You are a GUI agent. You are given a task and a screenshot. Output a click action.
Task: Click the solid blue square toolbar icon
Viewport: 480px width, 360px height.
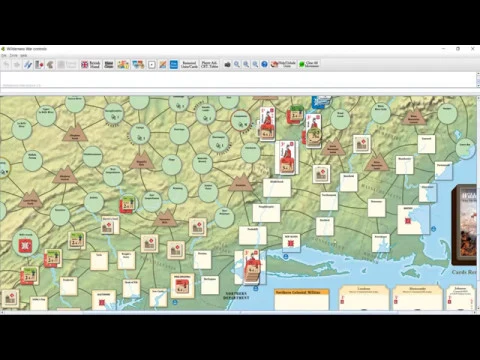coord(174,64)
